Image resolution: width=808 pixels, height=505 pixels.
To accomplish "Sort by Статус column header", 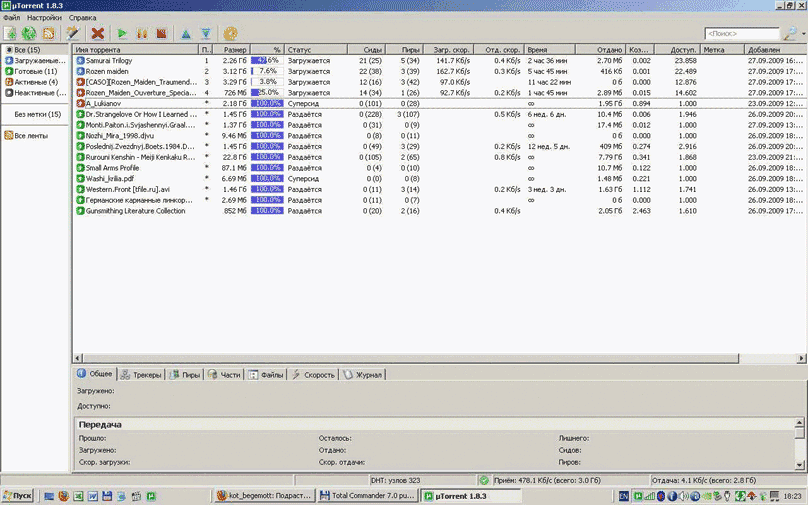I will tap(316, 49).
